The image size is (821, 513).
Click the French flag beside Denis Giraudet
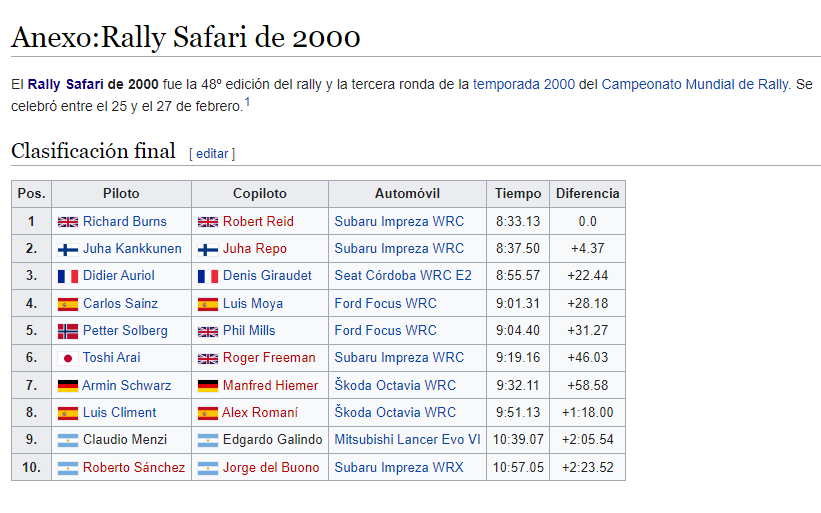[x=208, y=276]
